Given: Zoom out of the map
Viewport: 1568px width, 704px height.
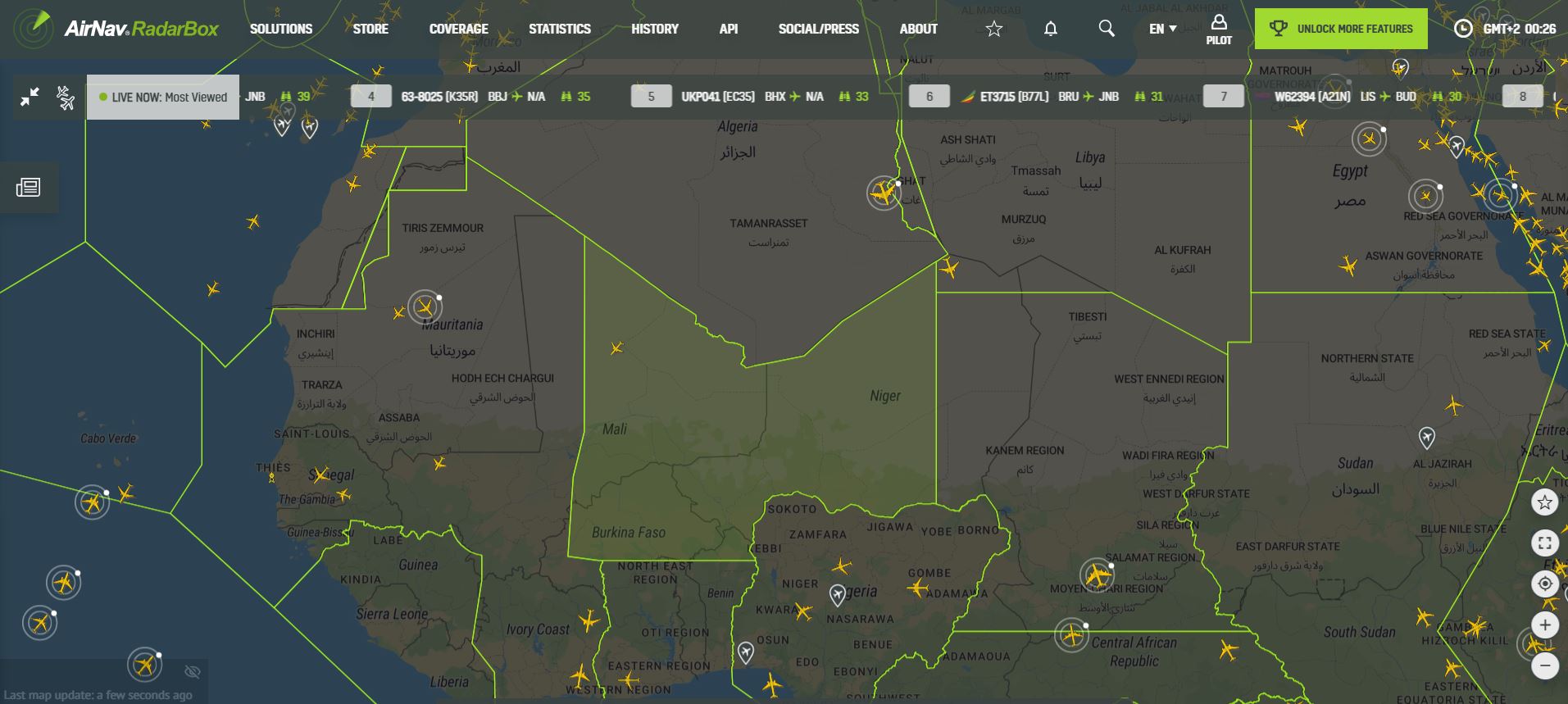Looking at the screenshot, I should click(x=1544, y=665).
